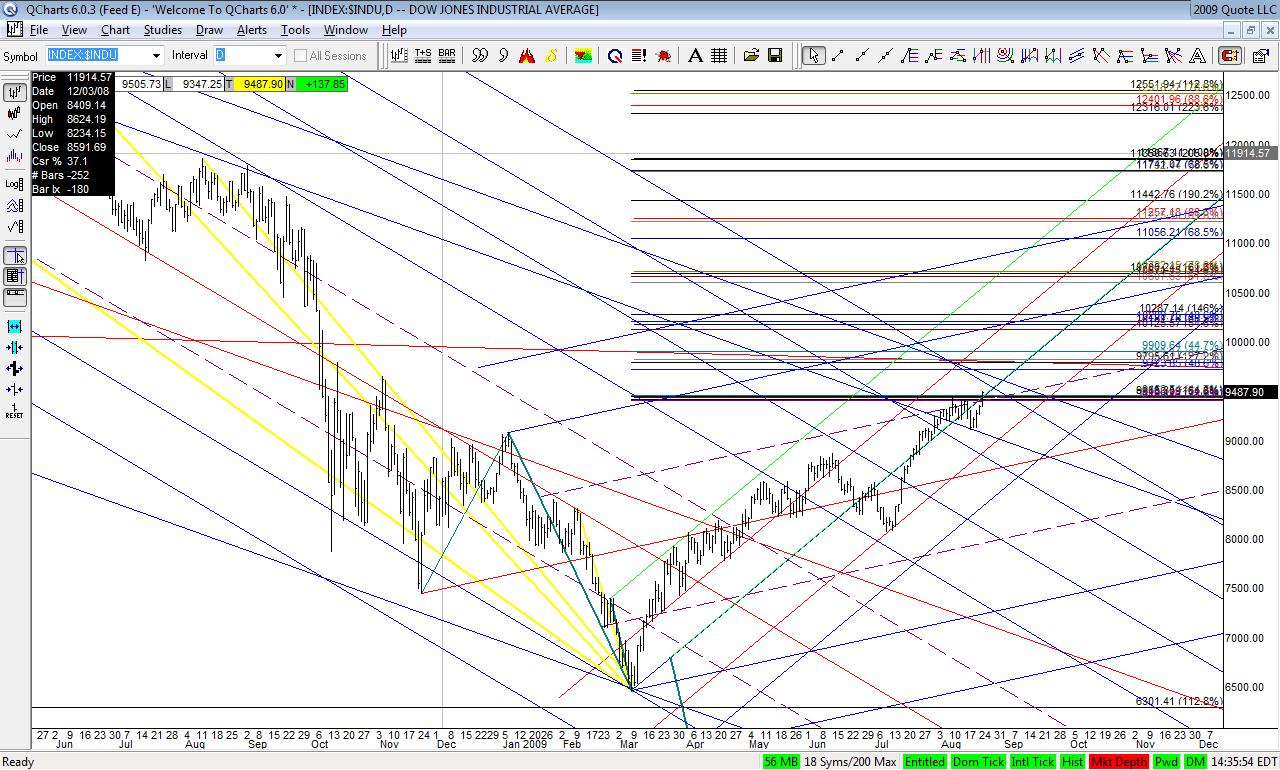Select the arrow pointer tool
This screenshot has width=1280, height=770.
(x=814, y=55)
